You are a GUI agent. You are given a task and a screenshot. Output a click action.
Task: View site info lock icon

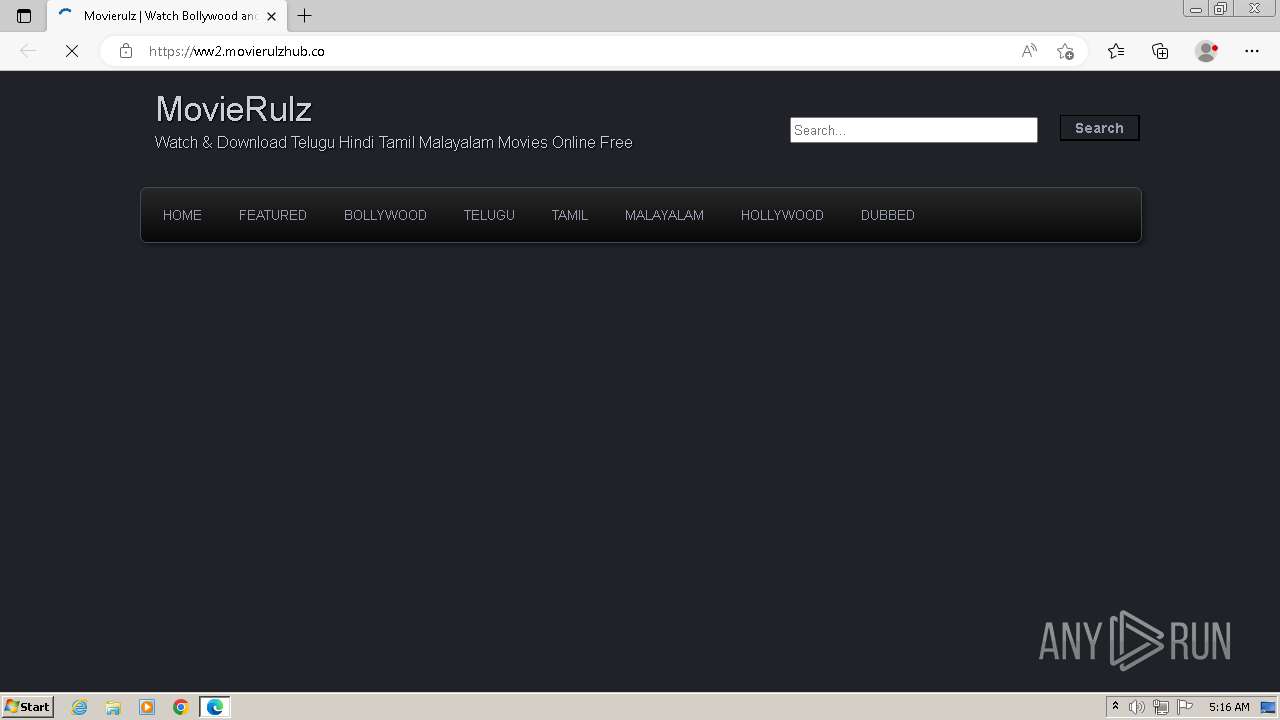126,51
